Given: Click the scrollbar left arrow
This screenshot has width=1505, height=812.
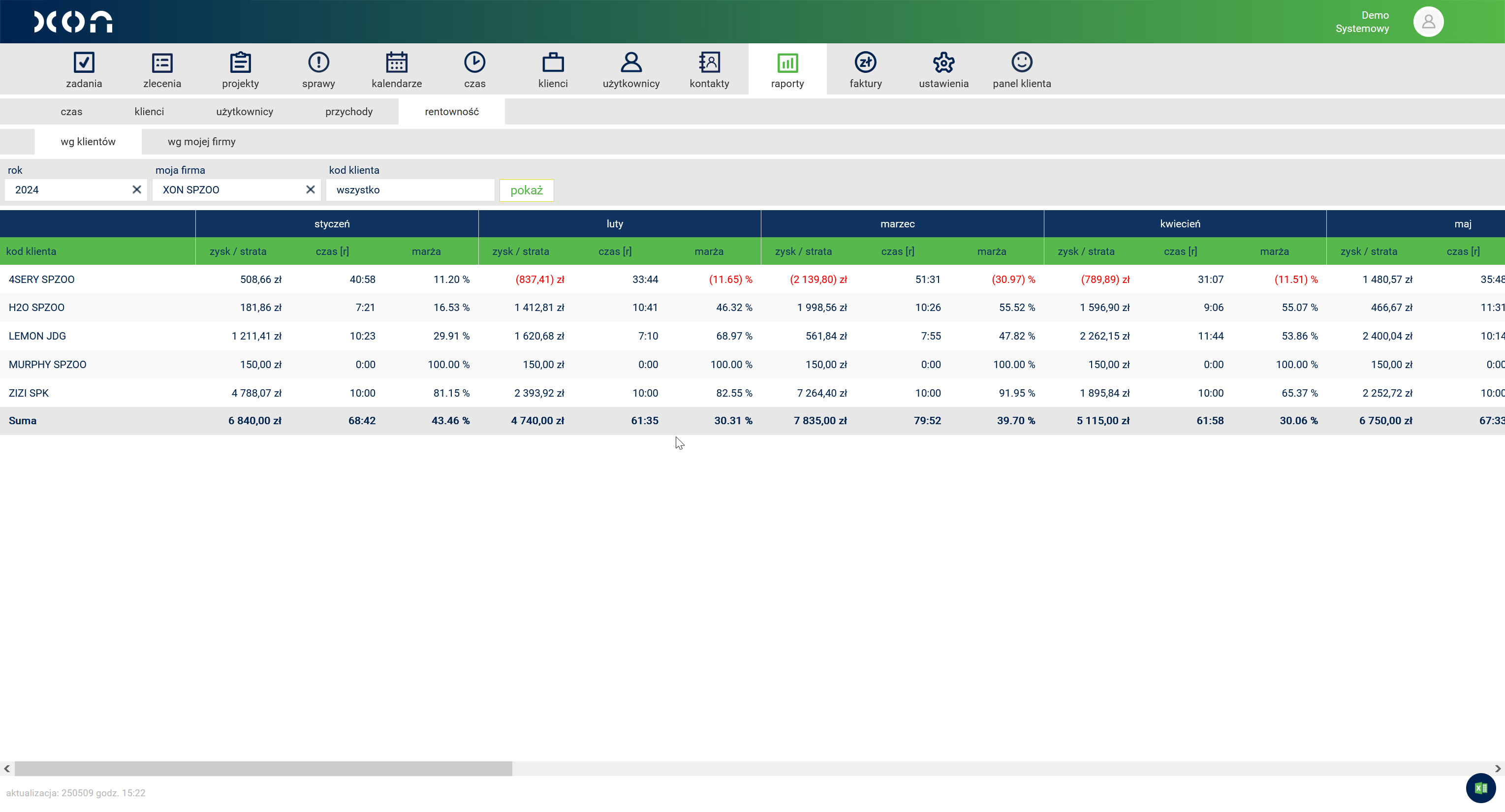Looking at the screenshot, I should coord(7,769).
